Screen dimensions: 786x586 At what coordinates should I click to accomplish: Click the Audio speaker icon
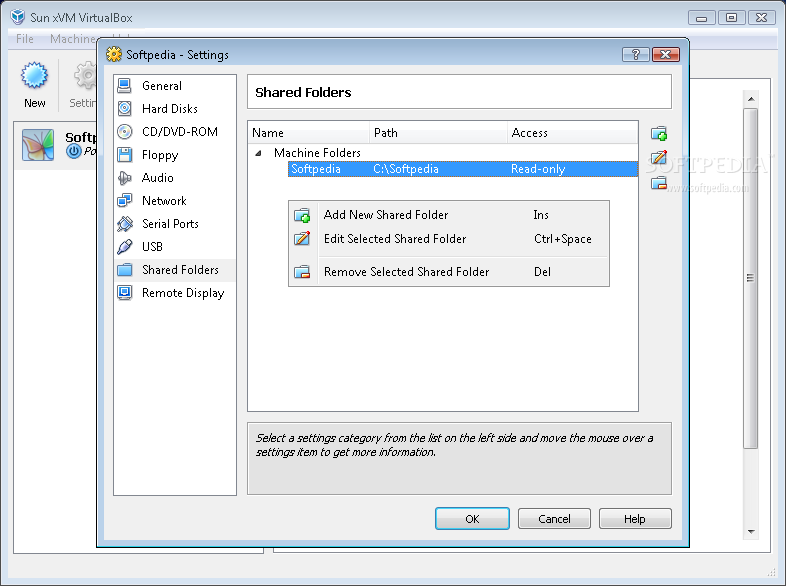[124, 178]
